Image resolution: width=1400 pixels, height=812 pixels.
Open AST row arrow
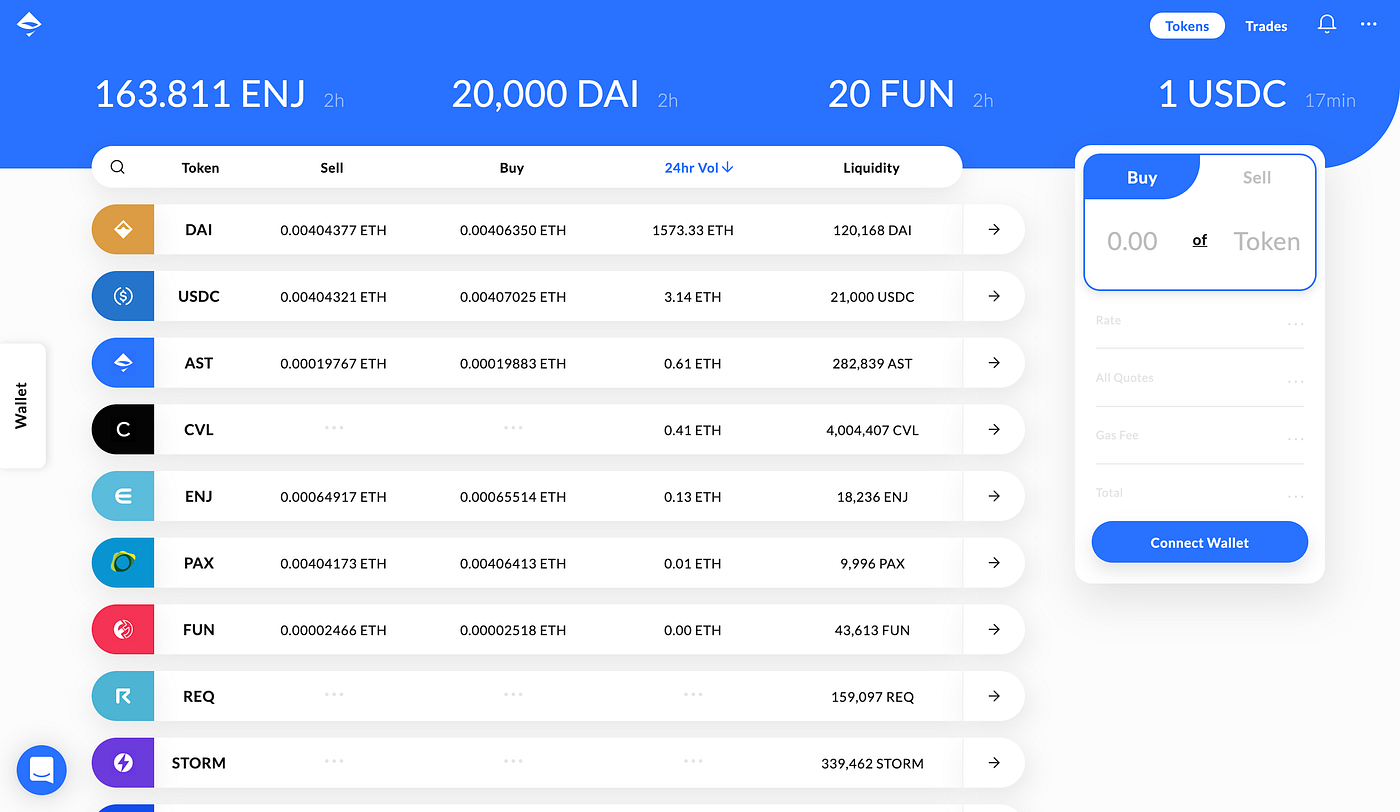pos(994,363)
